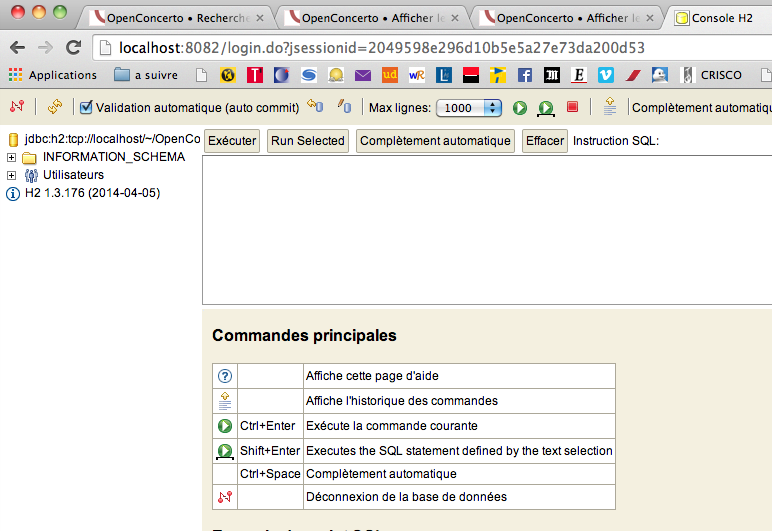Screen dimensions: 772x531
Task: Click the green run icon in the toolbar
Action: [520, 108]
